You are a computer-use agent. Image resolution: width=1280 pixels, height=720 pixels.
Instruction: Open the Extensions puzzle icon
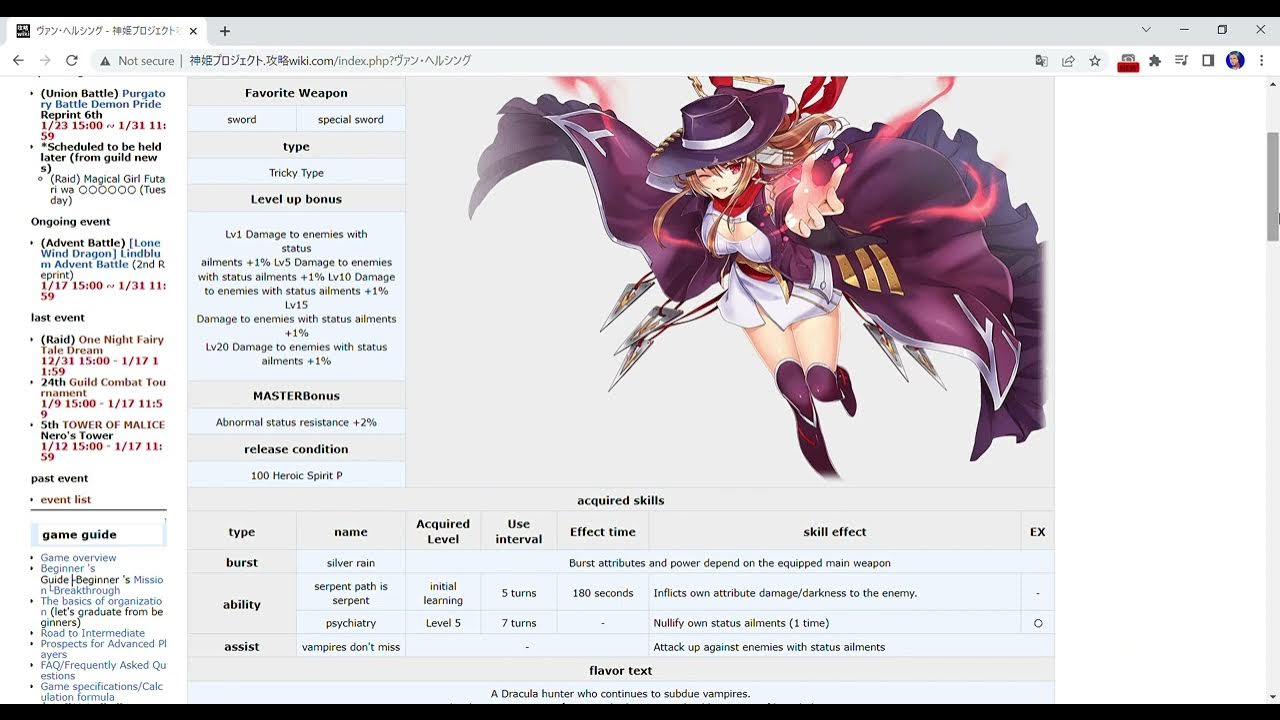(1155, 61)
